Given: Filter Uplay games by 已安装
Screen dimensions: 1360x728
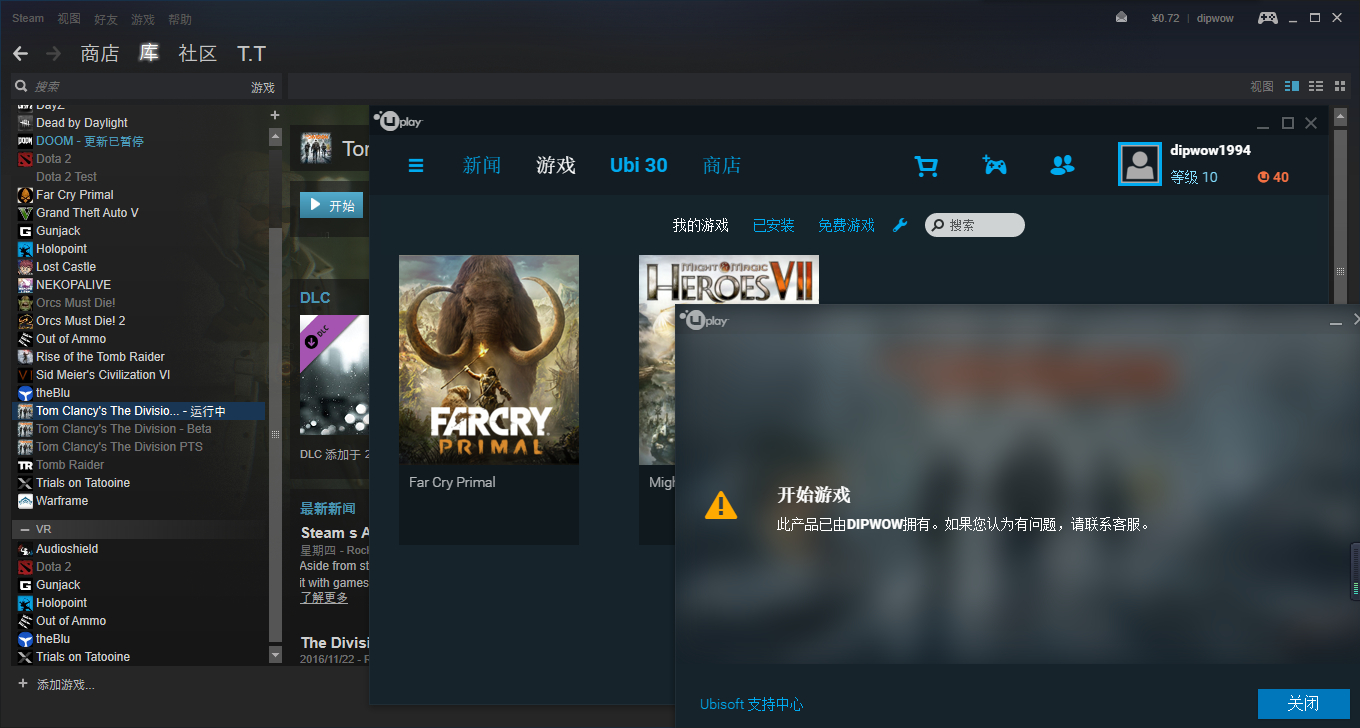Looking at the screenshot, I should pos(774,225).
